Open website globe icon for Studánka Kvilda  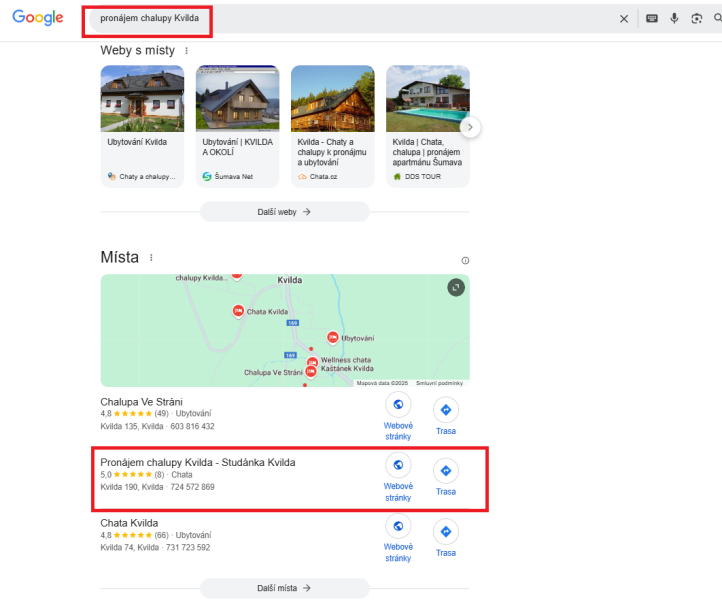[398, 465]
